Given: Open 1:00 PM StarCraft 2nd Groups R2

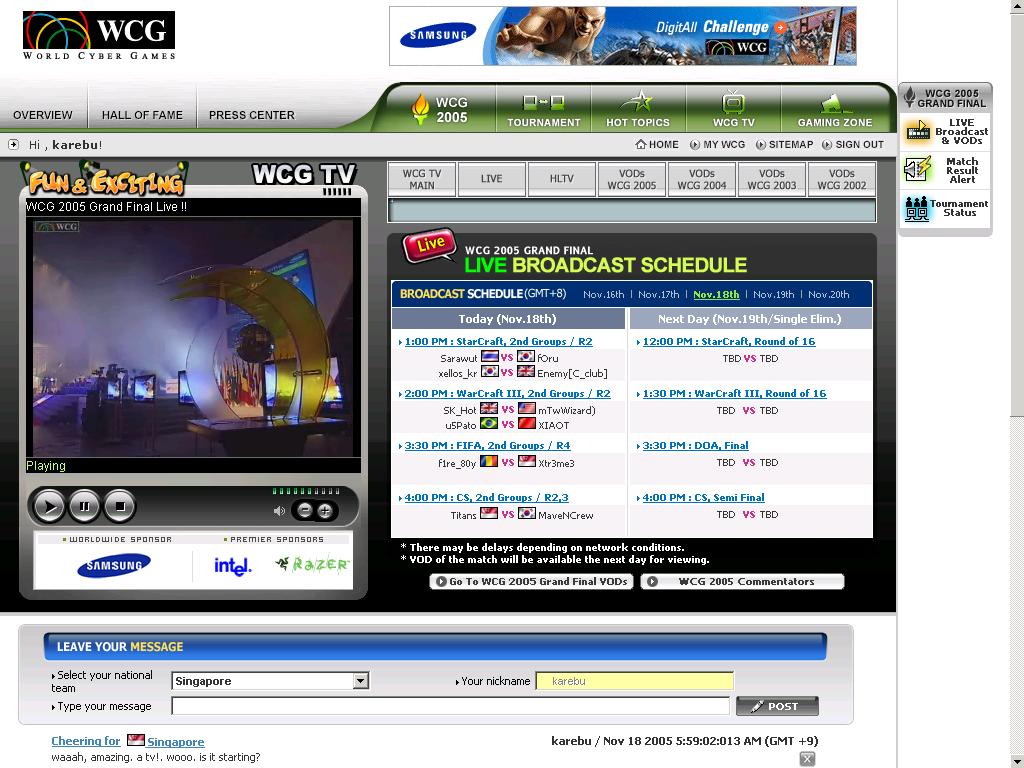Looking at the screenshot, I should (x=498, y=342).
